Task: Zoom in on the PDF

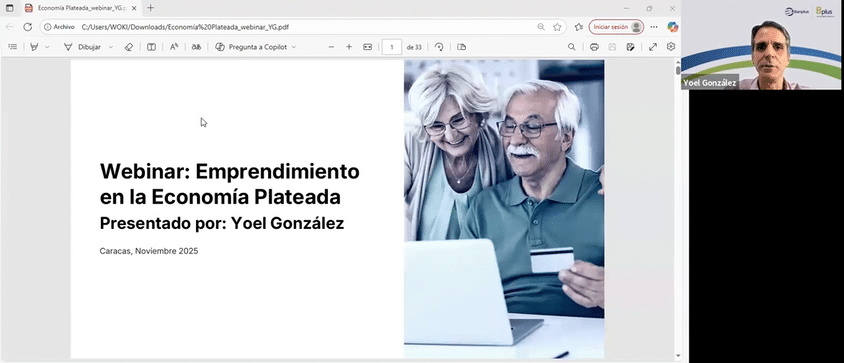Action: click(x=349, y=47)
